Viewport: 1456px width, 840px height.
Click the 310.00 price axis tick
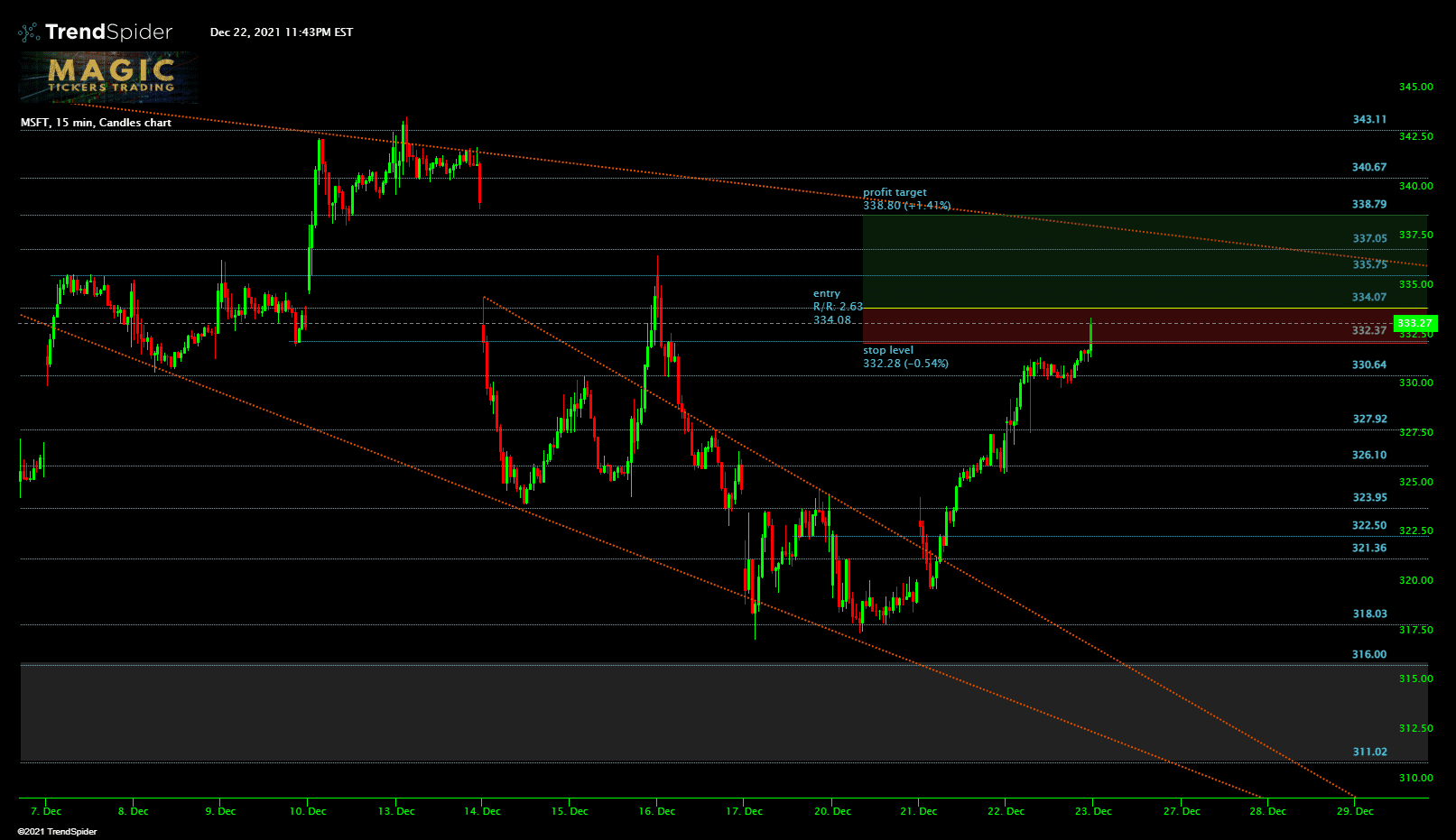1415,778
